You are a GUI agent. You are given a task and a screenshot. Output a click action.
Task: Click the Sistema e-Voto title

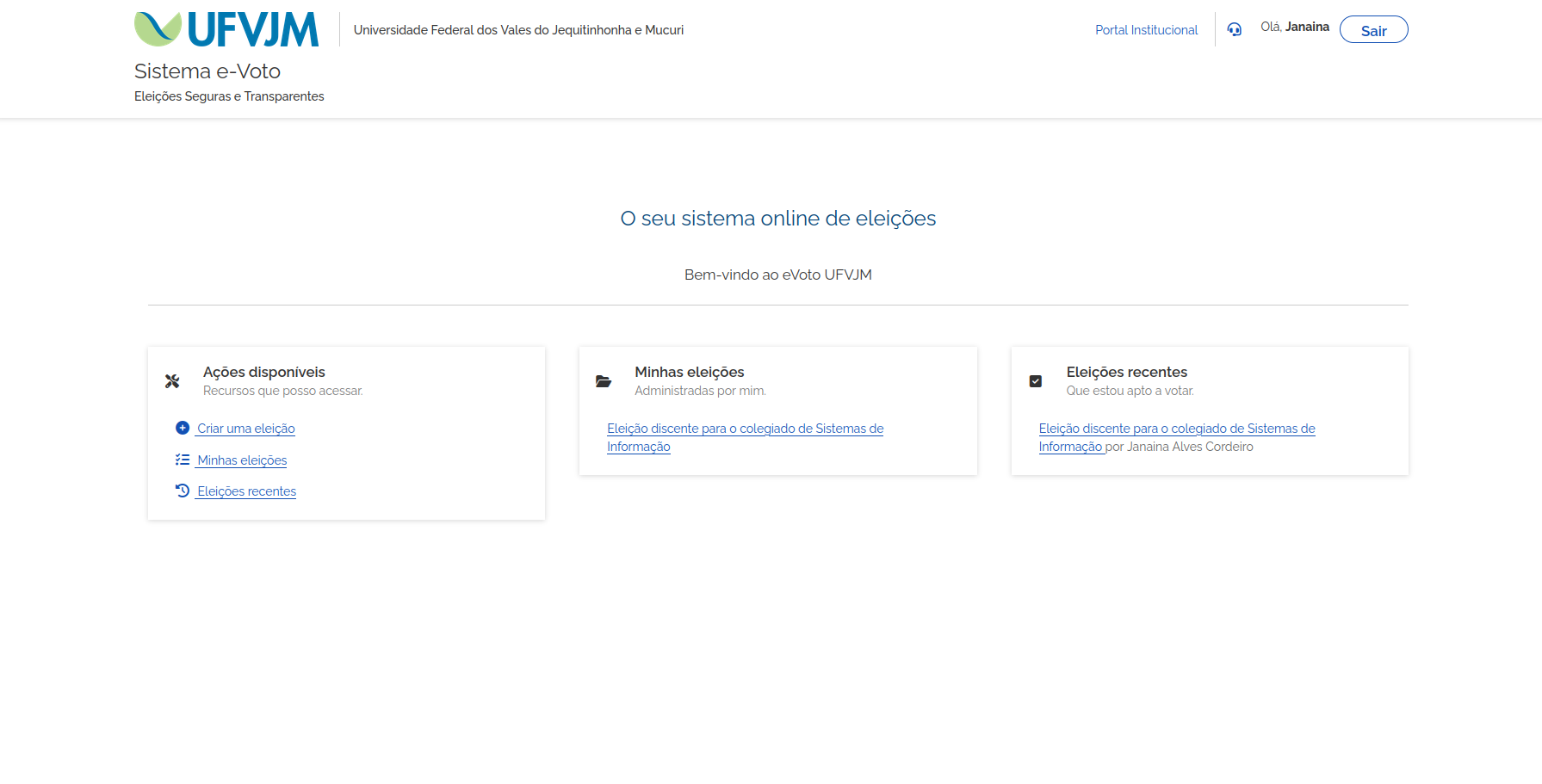click(207, 71)
